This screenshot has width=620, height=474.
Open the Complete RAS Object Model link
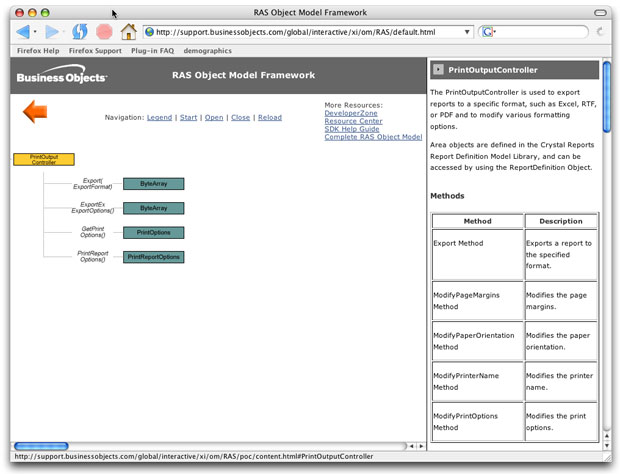373,137
